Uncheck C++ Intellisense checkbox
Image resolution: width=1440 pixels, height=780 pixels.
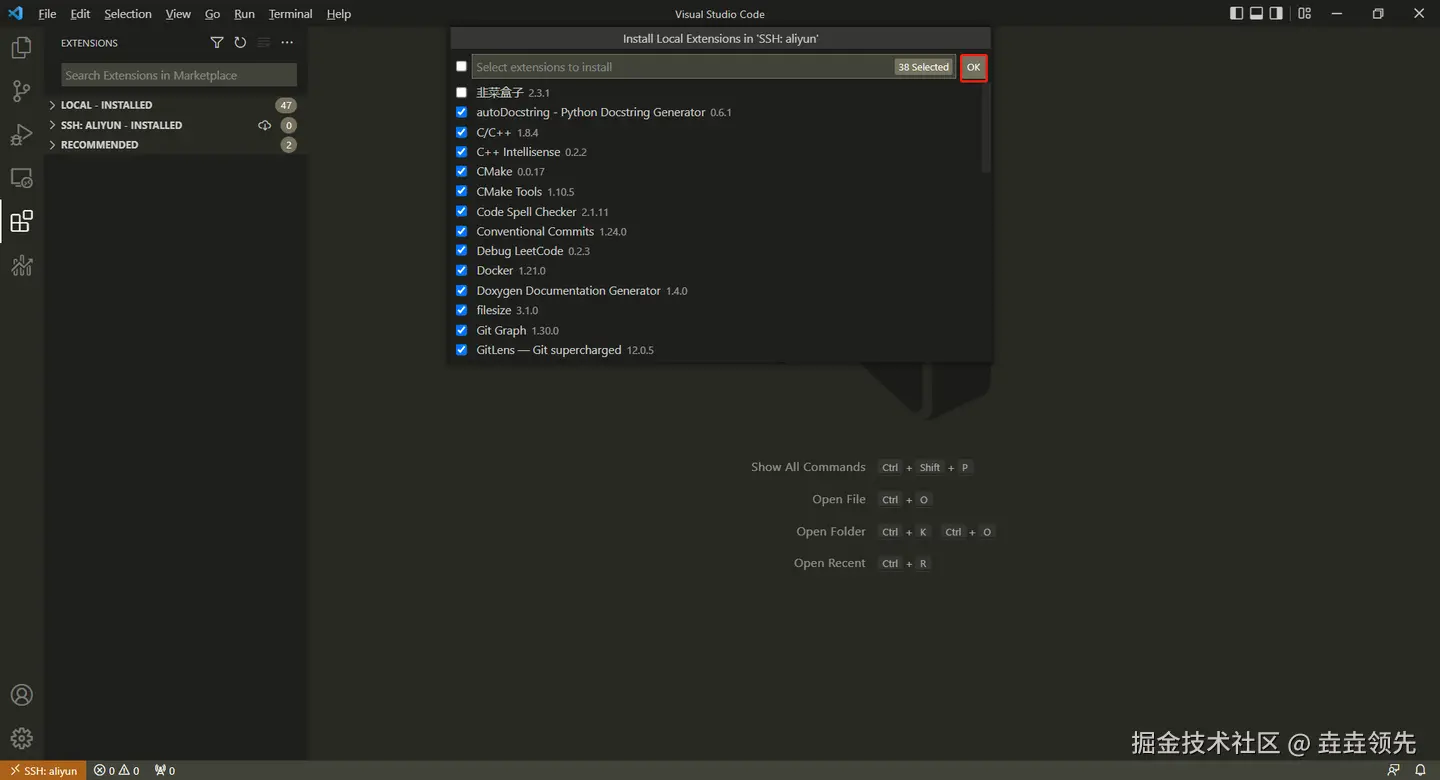(x=461, y=152)
